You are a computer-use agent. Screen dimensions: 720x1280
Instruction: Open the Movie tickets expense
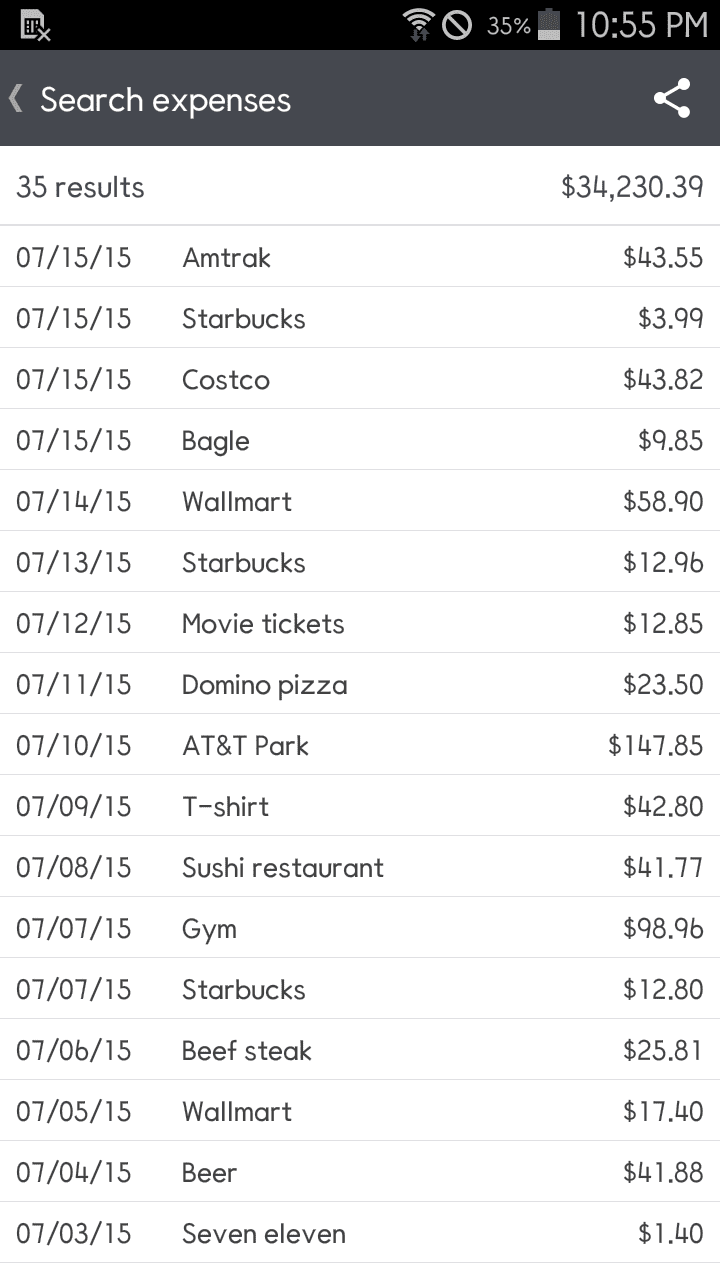pyautogui.click(x=360, y=623)
